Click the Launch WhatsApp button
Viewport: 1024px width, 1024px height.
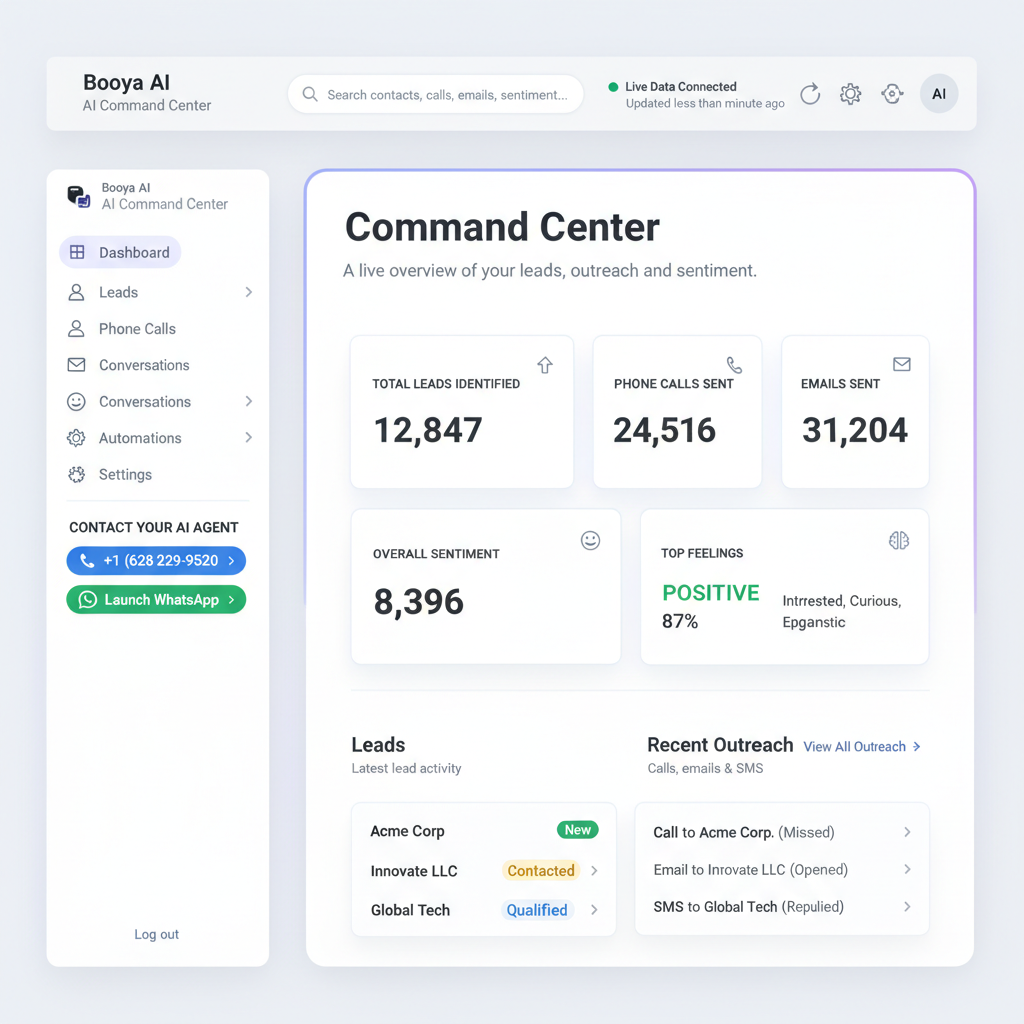coord(156,600)
